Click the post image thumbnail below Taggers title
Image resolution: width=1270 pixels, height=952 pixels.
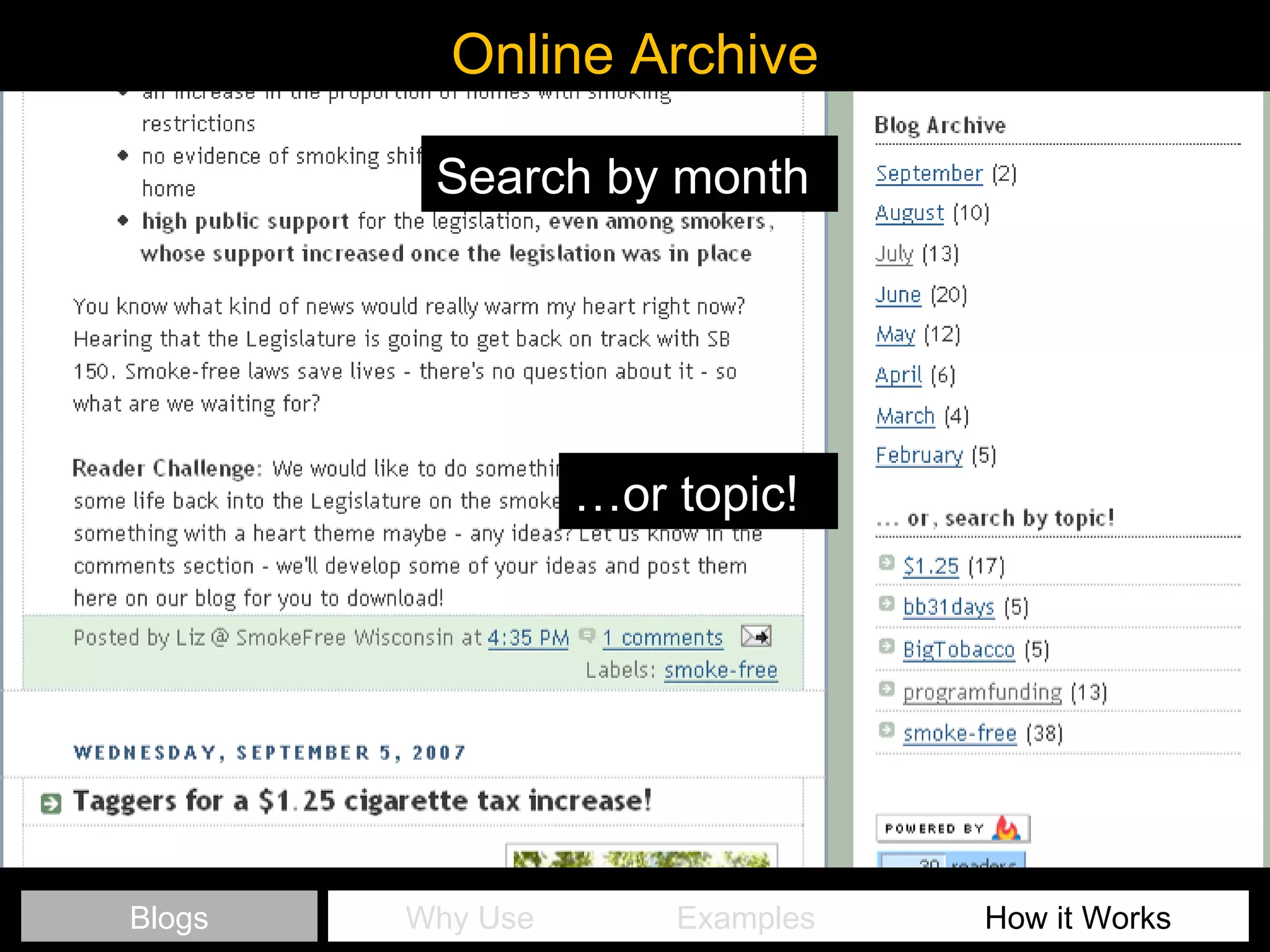pyautogui.click(x=642, y=855)
